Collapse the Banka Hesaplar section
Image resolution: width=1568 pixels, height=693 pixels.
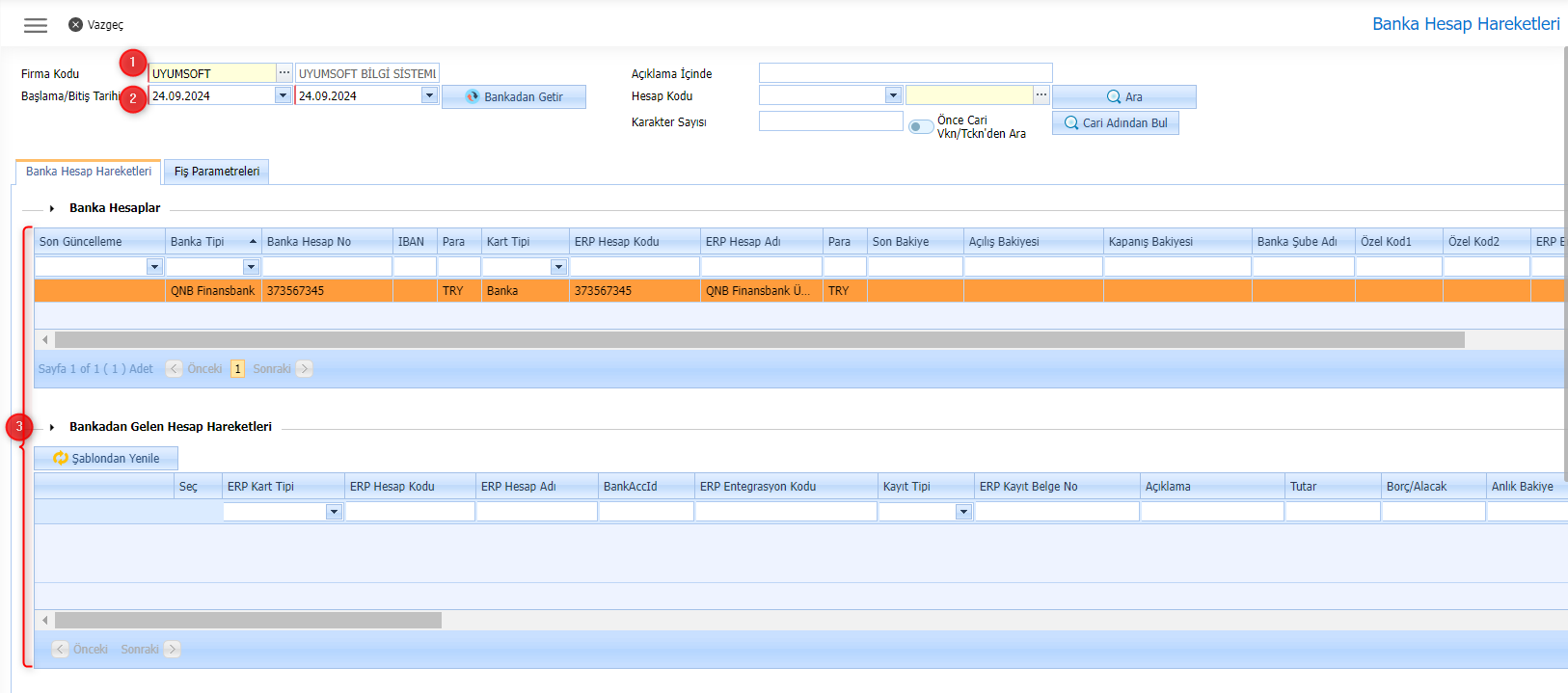click(x=52, y=208)
